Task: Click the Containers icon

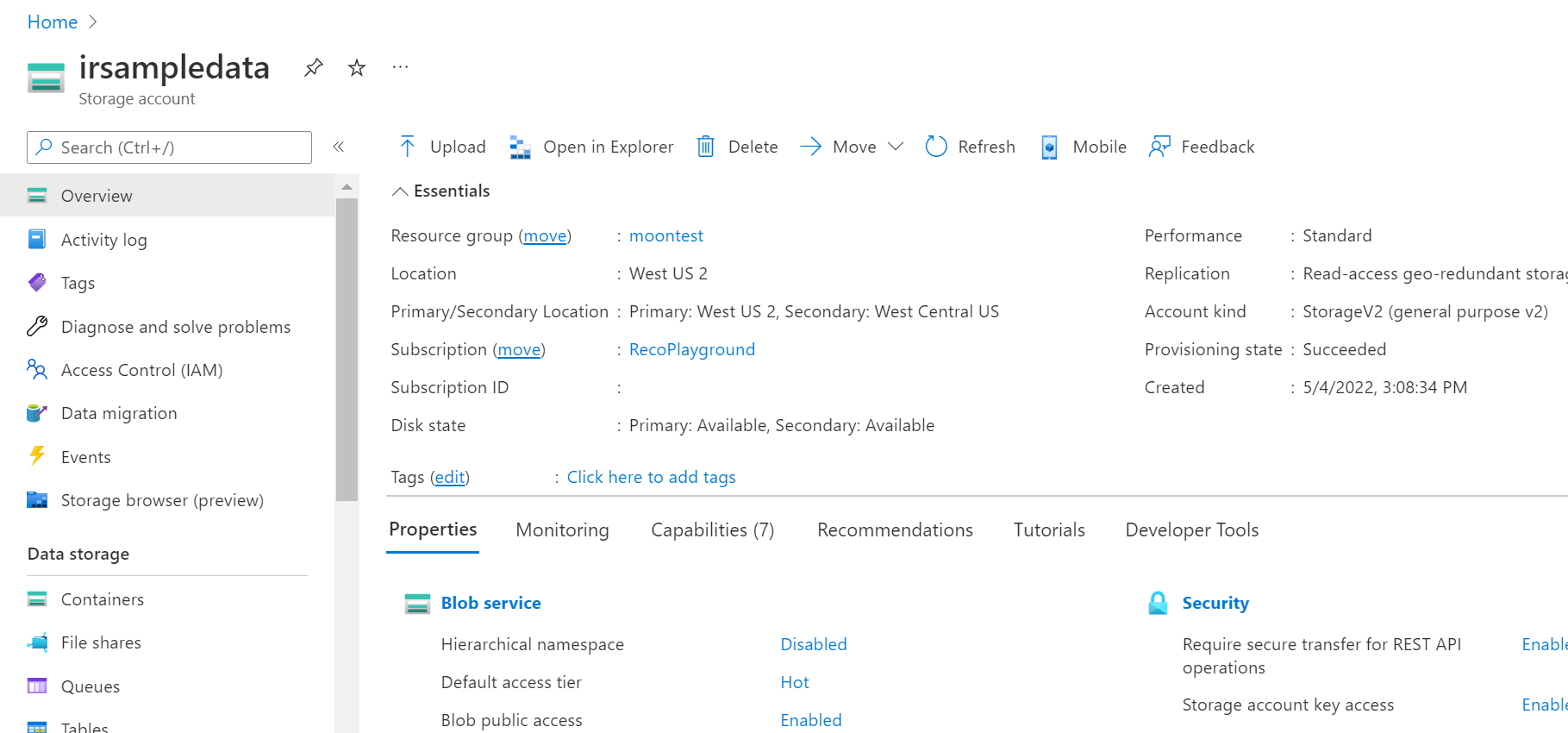Action: click(x=37, y=598)
